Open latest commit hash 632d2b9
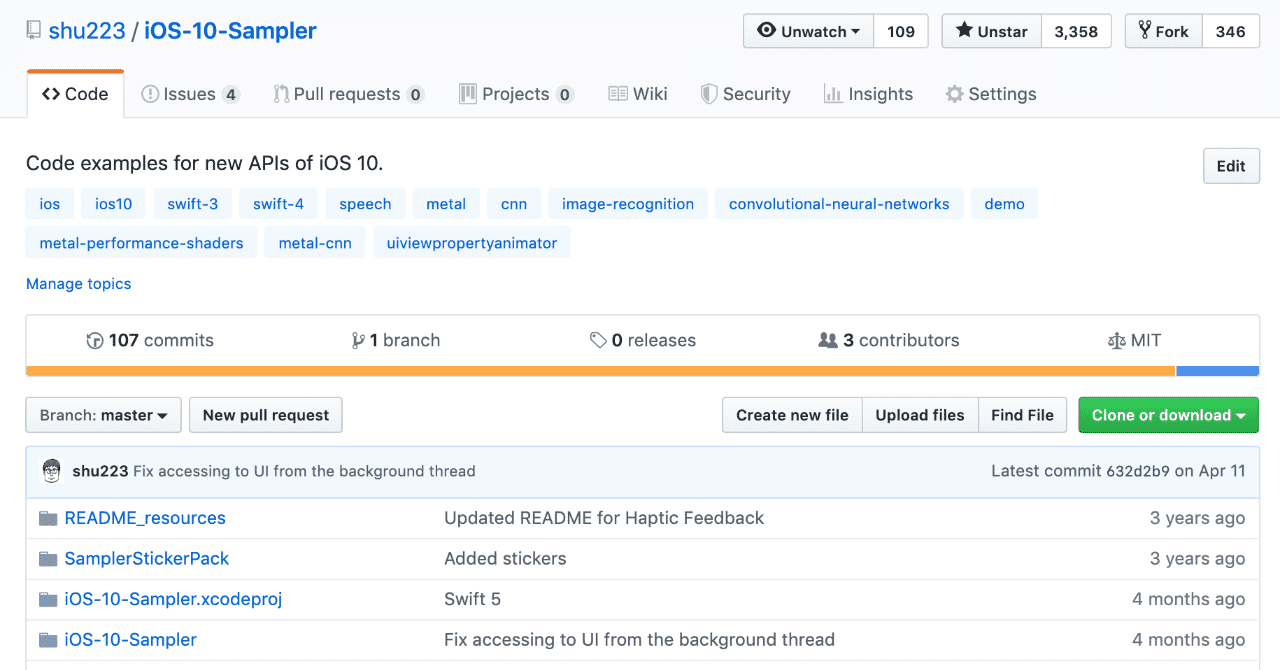Image resolution: width=1280 pixels, height=670 pixels. click(x=1137, y=471)
